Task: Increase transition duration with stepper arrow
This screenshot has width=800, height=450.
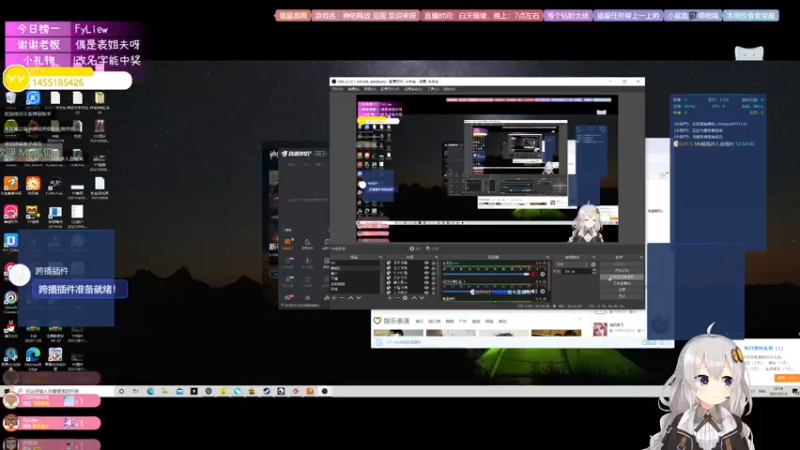Action: pos(594,269)
